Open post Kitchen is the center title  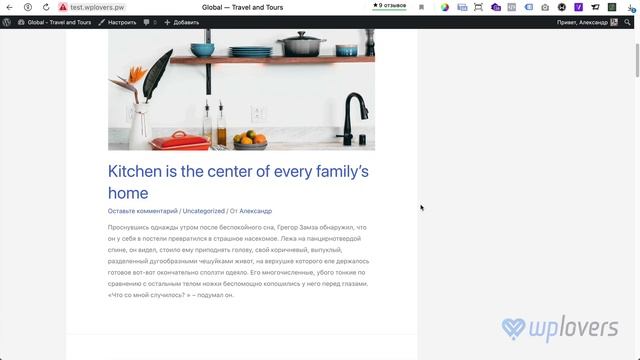(238, 182)
